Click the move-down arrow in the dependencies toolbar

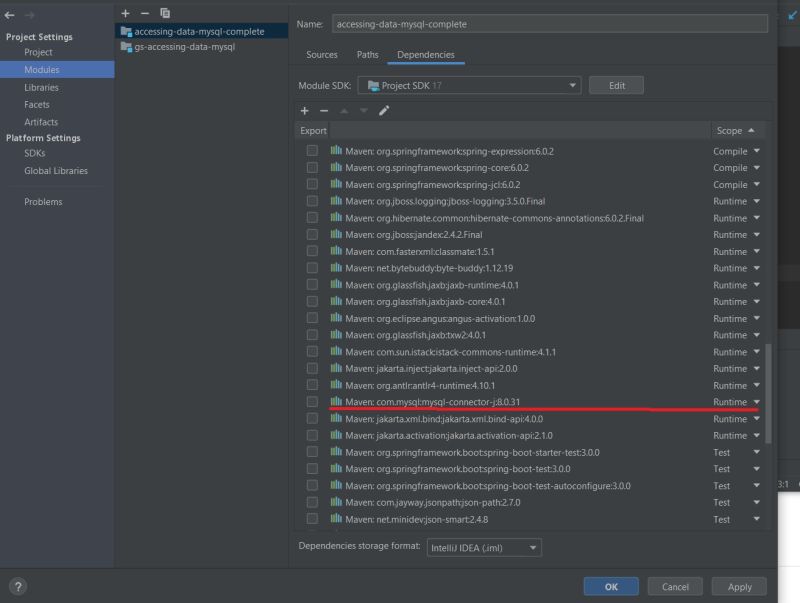[363, 110]
